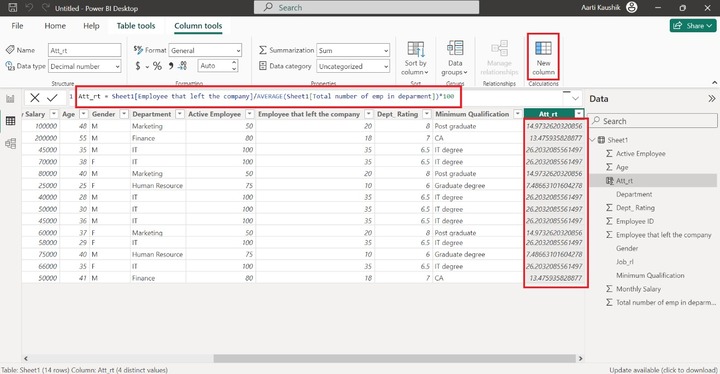Open the Summarization dropdown
The width and height of the screenshot is (720, 374).
(353, 50)
